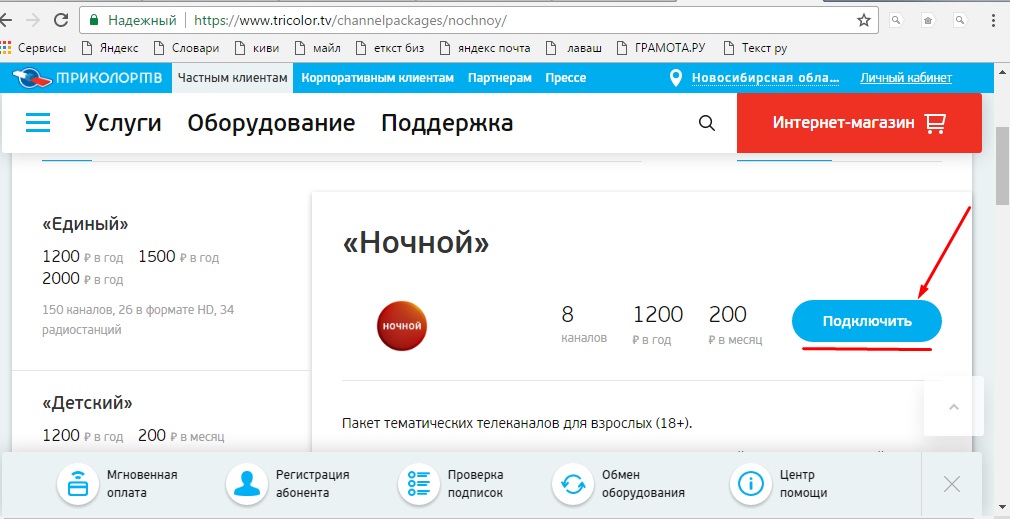Screen dimensions: 1010x519
Task: Open the Центр помощи info icon
Action: click(x=751, y=485)
